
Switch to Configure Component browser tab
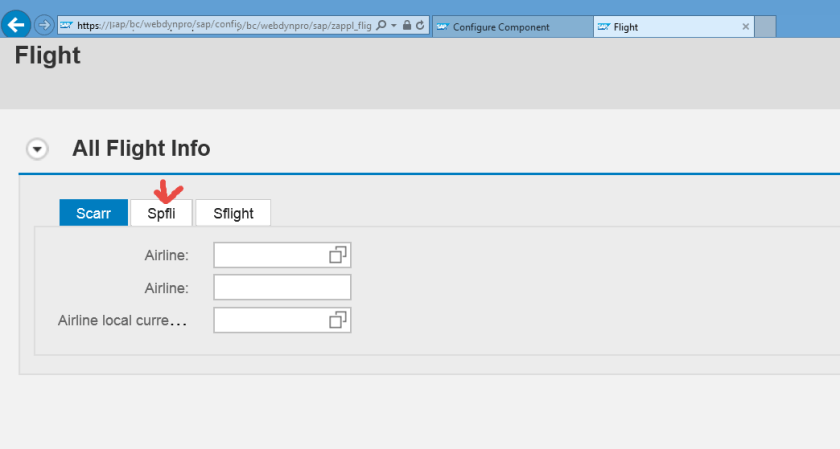[513, 27]
